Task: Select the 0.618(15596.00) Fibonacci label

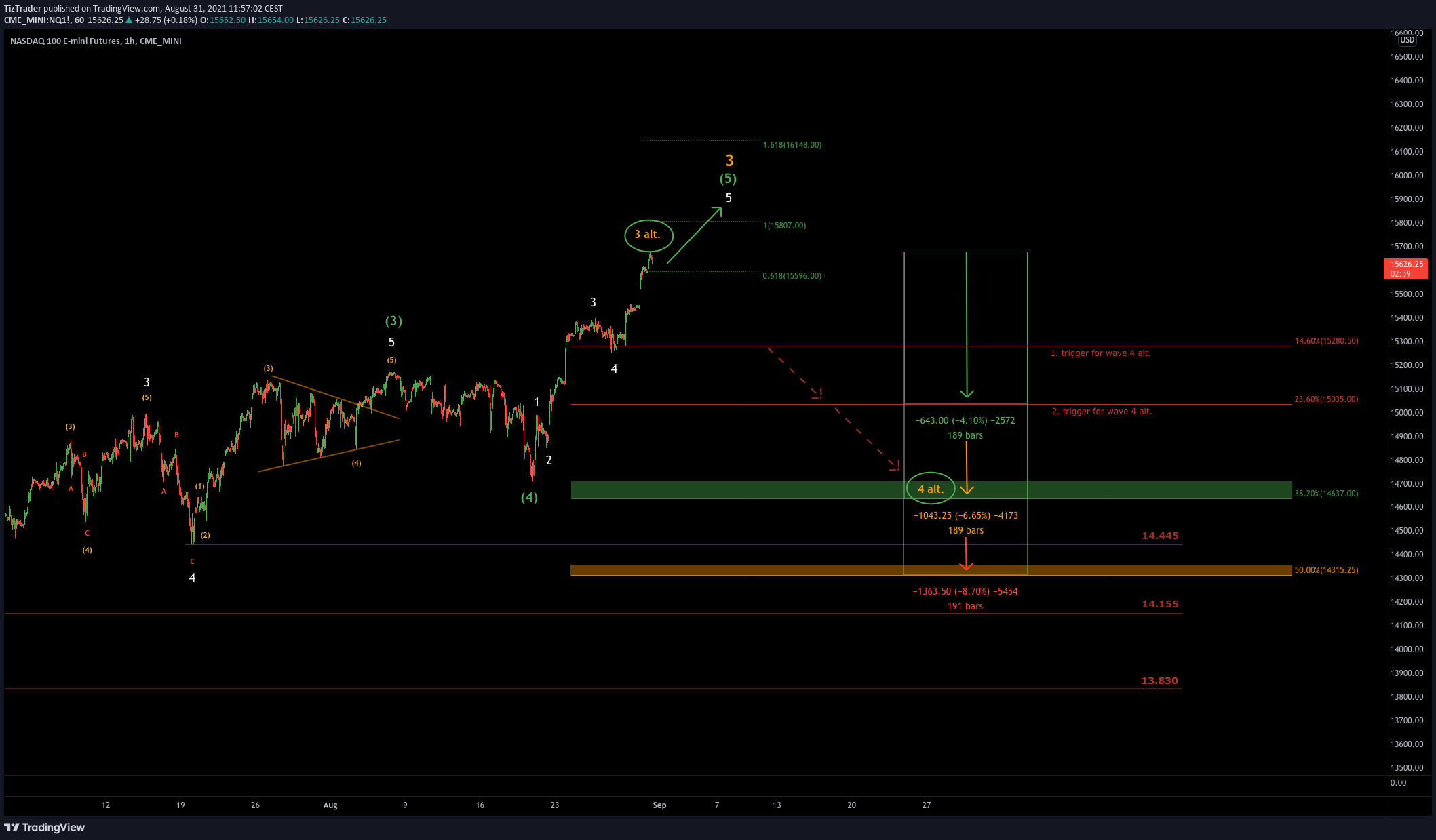Action: tap(792, 276)
